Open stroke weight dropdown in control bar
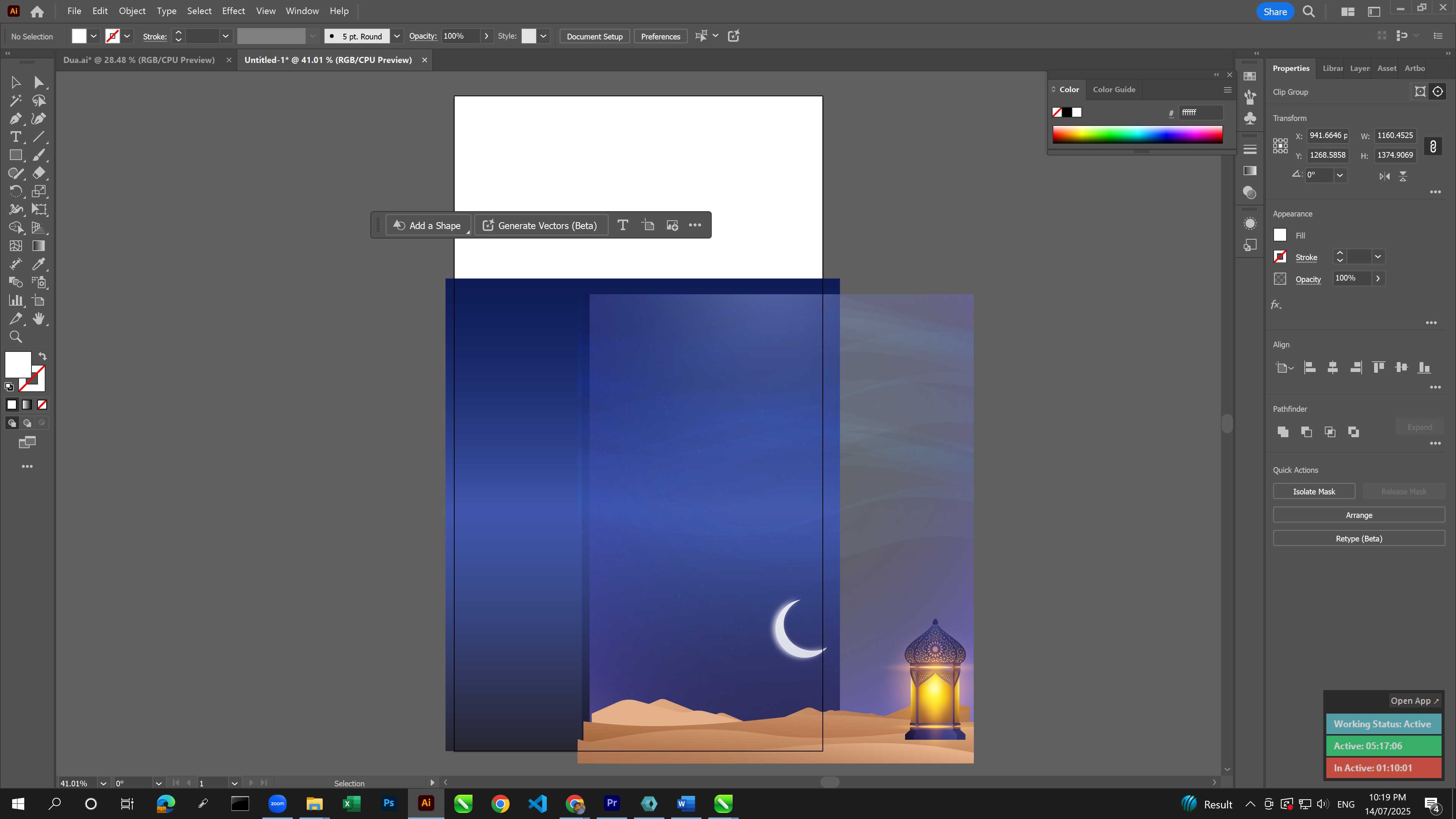Viewport: 1456px width, 819px height. tap(226, 36)
